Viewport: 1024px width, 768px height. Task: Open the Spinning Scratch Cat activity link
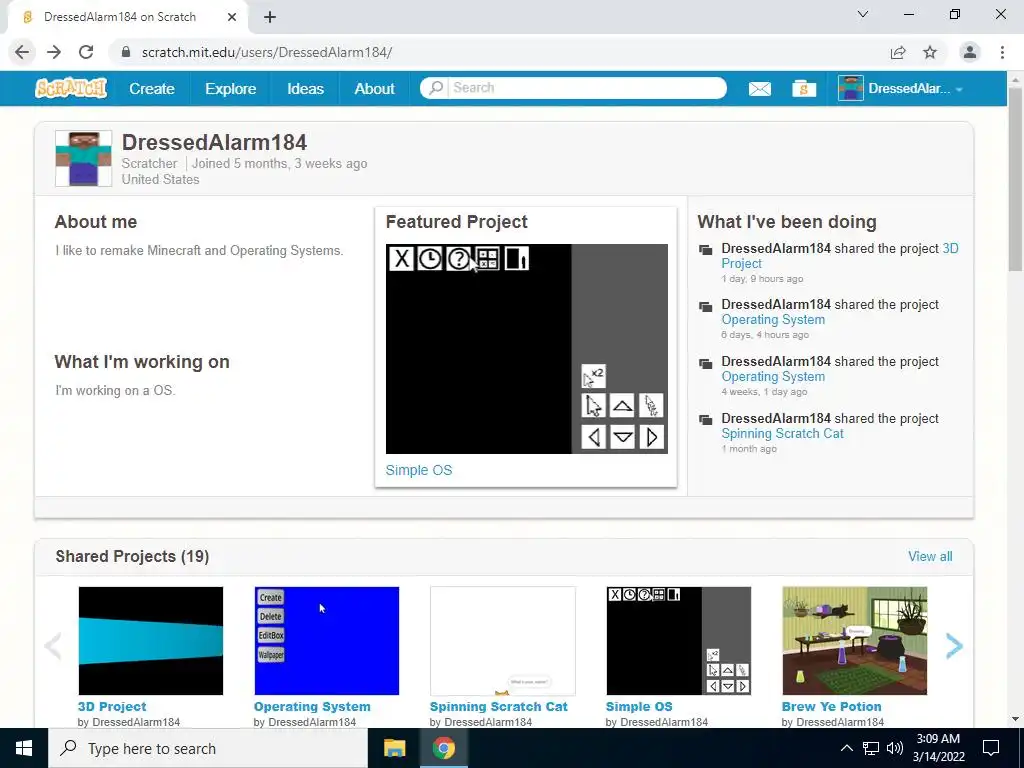(x=782, y=433)
